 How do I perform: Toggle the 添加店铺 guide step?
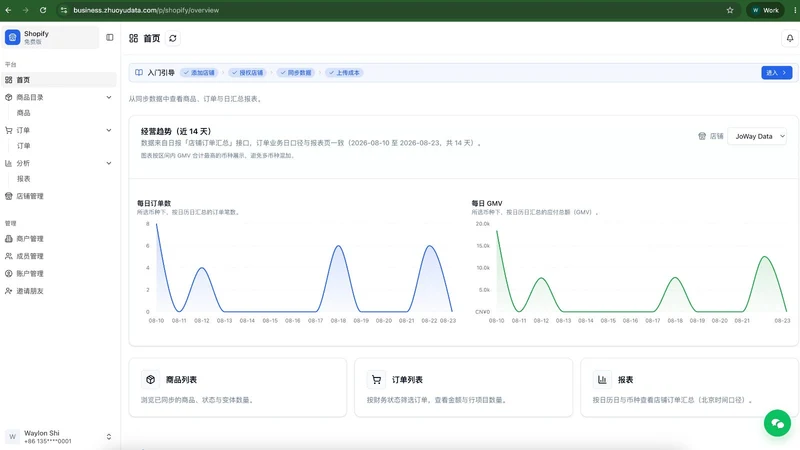tap(199, 73)
